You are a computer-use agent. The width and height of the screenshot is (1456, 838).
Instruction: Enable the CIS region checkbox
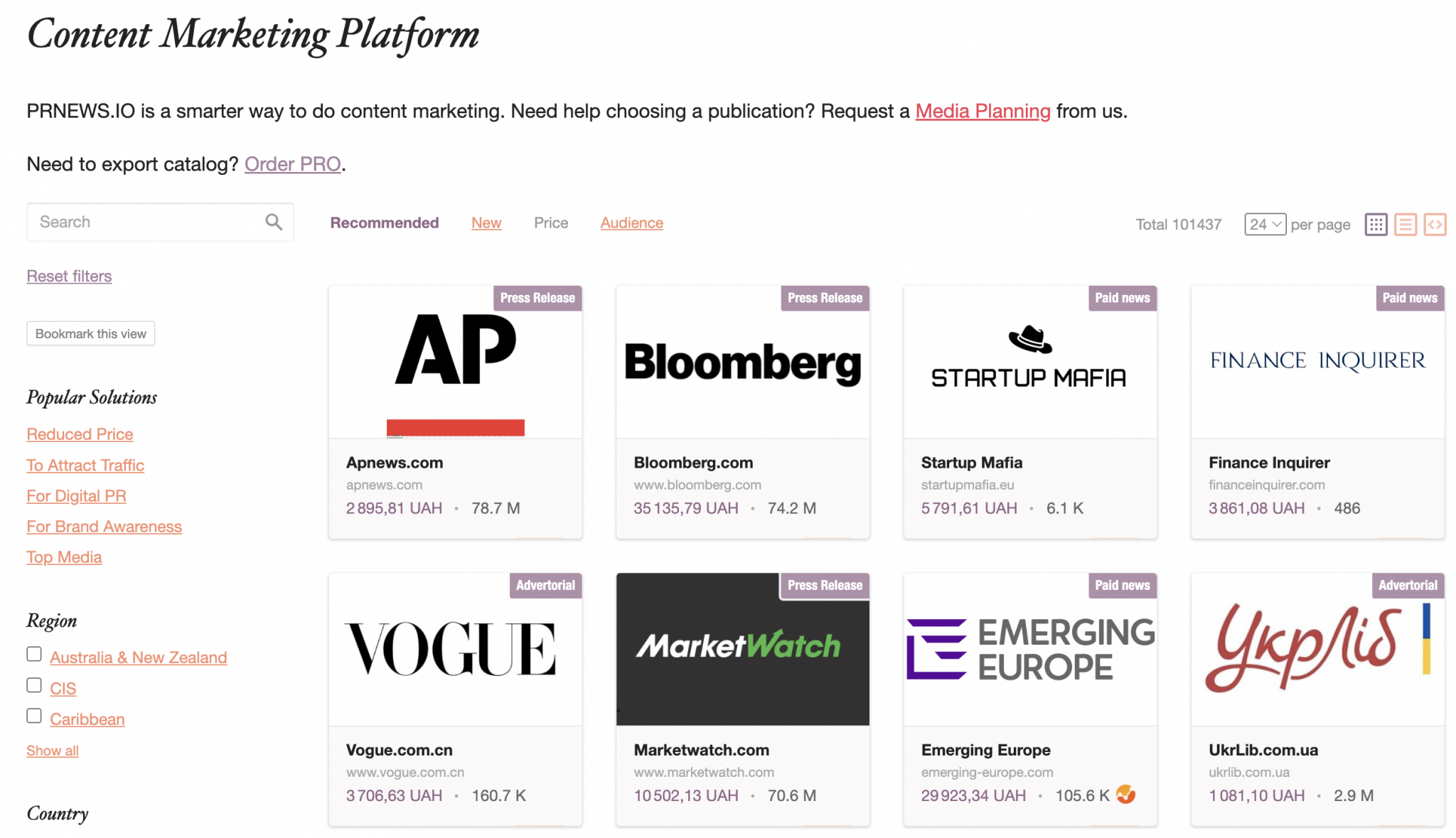click(x=33, y=684)
